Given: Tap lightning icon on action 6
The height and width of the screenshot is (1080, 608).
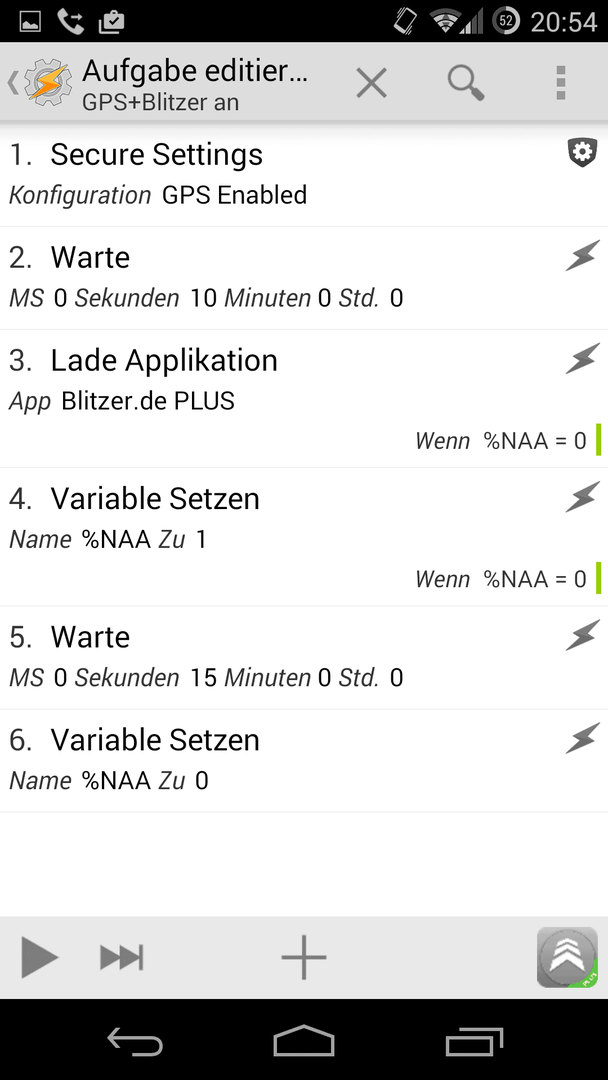Looking at the screenshot, I should 583,738.
